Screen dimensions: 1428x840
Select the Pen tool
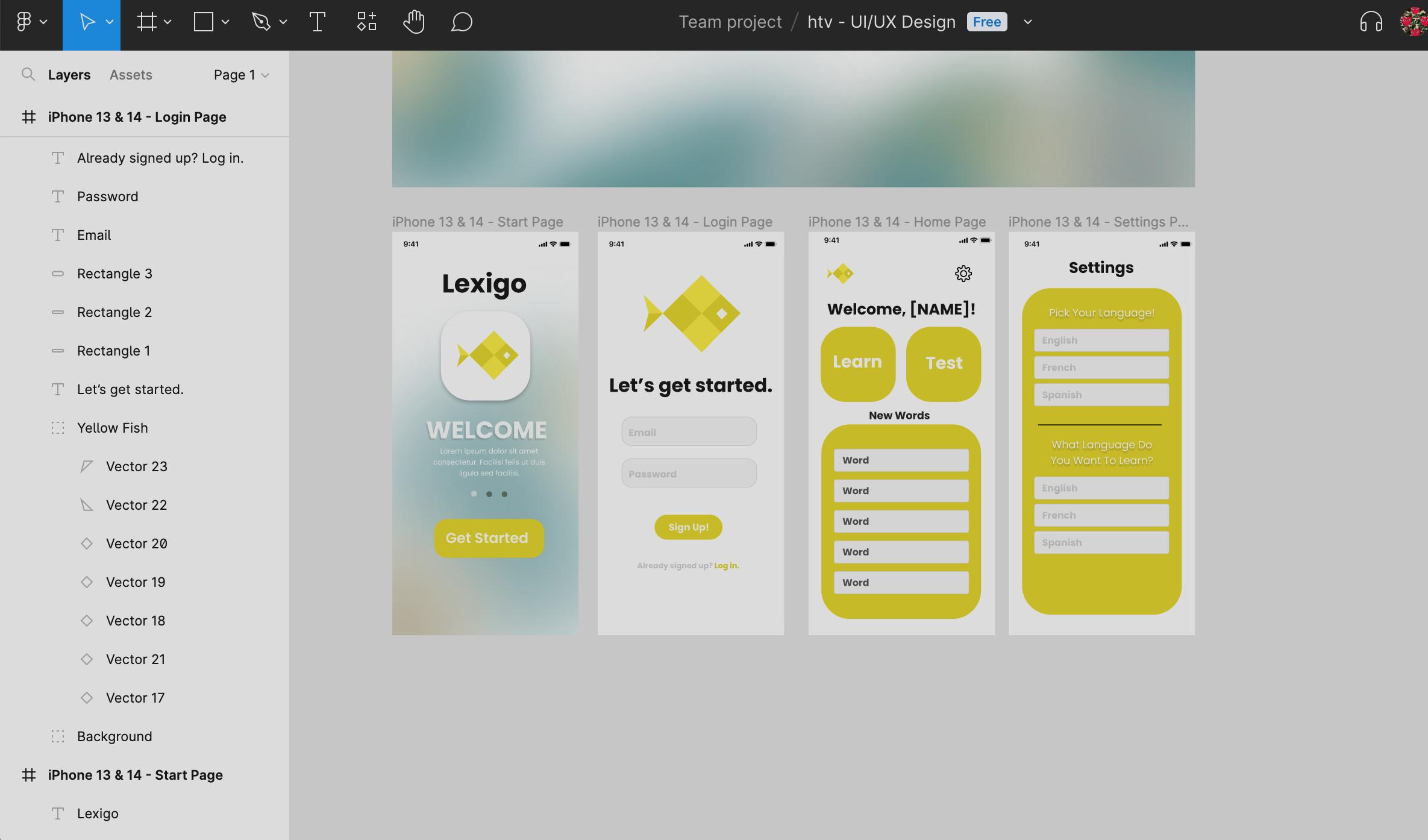tap(261, 22)
